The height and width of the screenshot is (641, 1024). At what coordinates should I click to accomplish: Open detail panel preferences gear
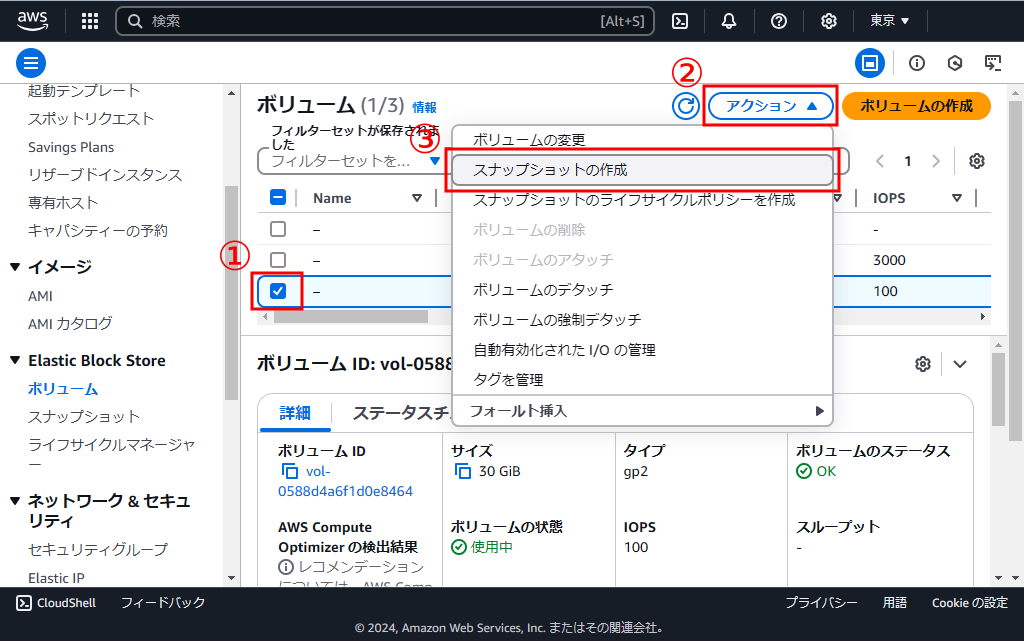923,364
